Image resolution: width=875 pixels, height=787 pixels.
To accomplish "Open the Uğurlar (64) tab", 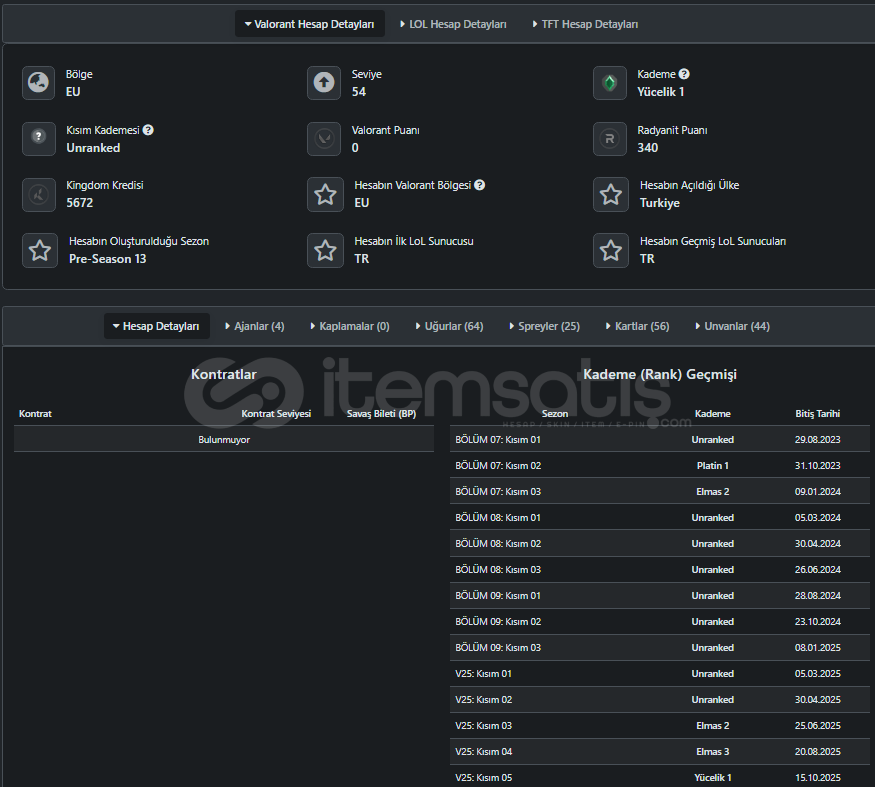I will (449, 326).
